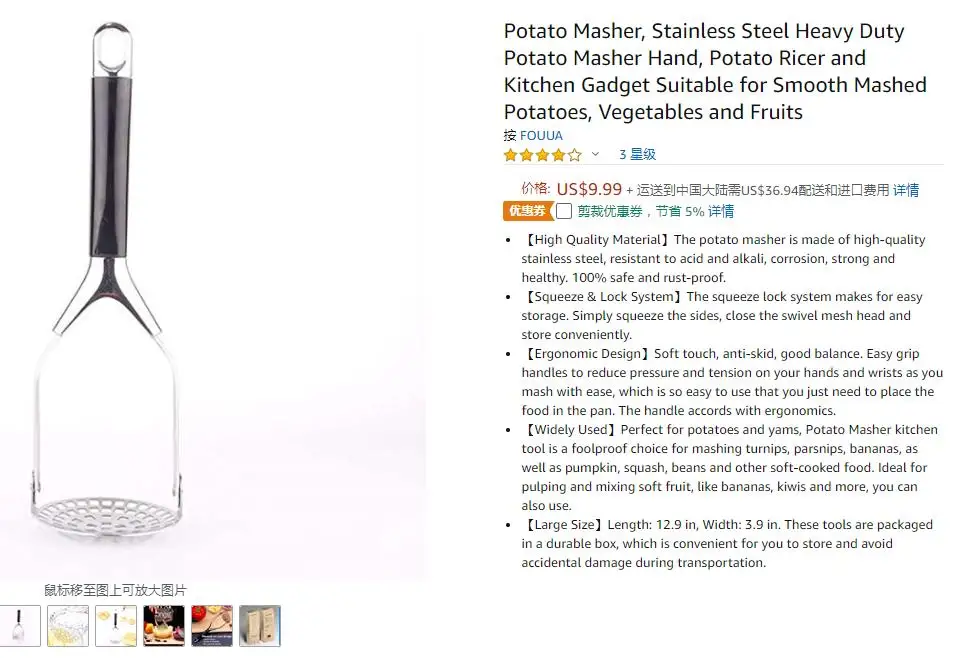Click the Potato Masher product title
956x658 pixels.
pyautogui.click(x=703, y=71)
